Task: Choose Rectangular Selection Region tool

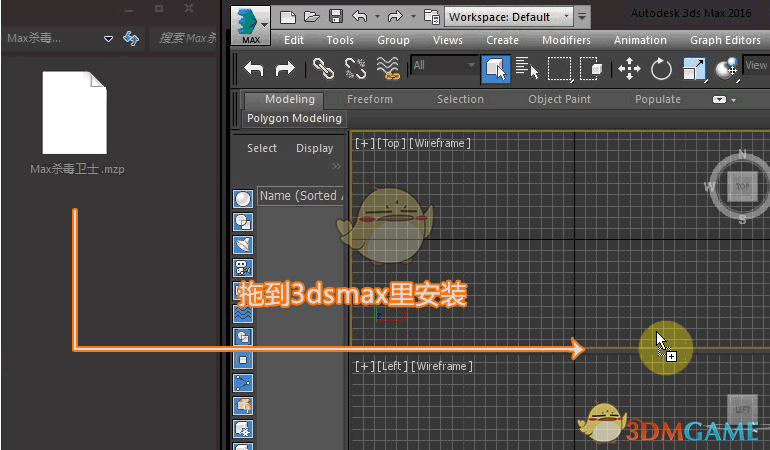Action: coord(560,69)
